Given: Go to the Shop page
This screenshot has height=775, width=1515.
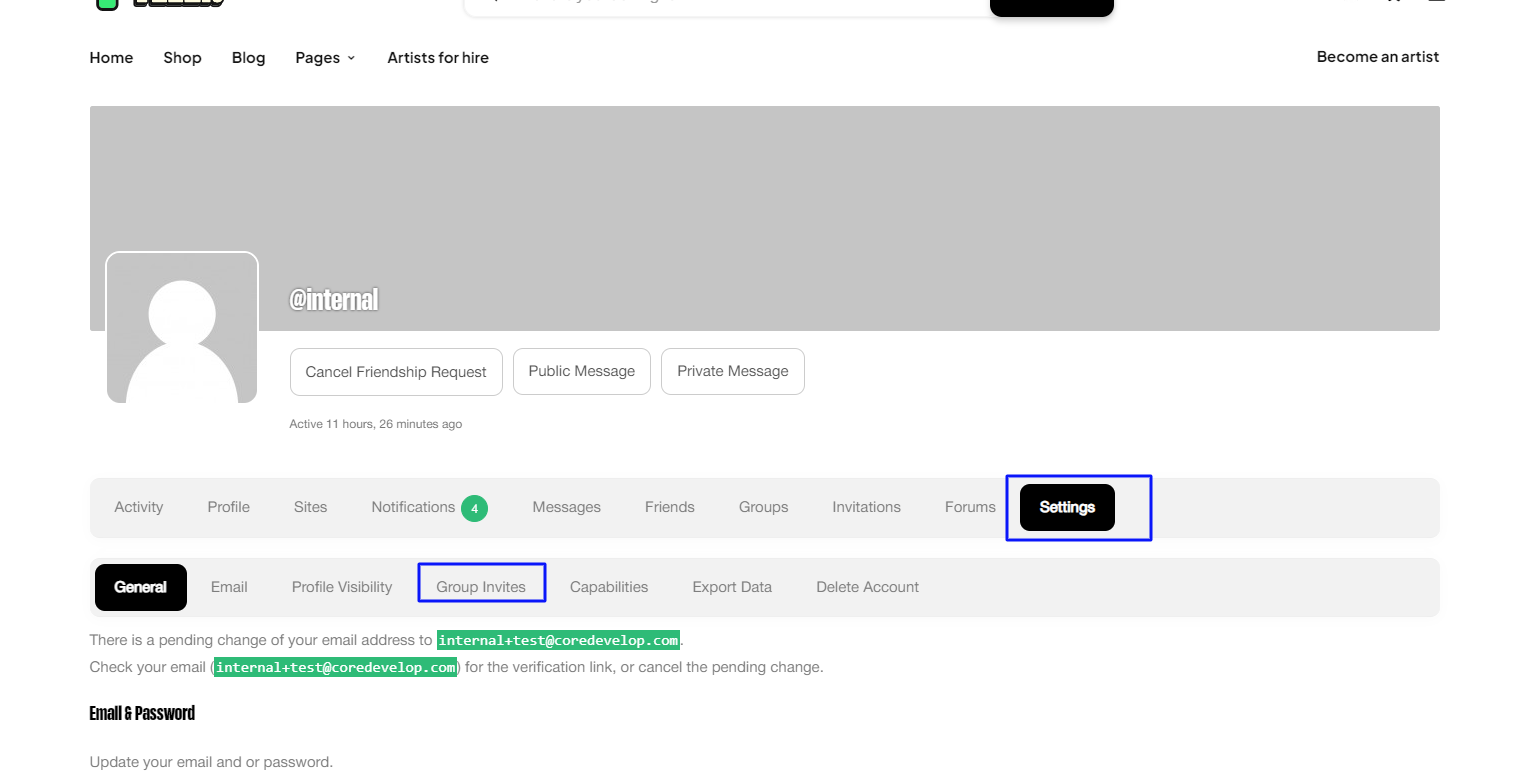Looking at the screenshot, I should [x=182, y=58].
